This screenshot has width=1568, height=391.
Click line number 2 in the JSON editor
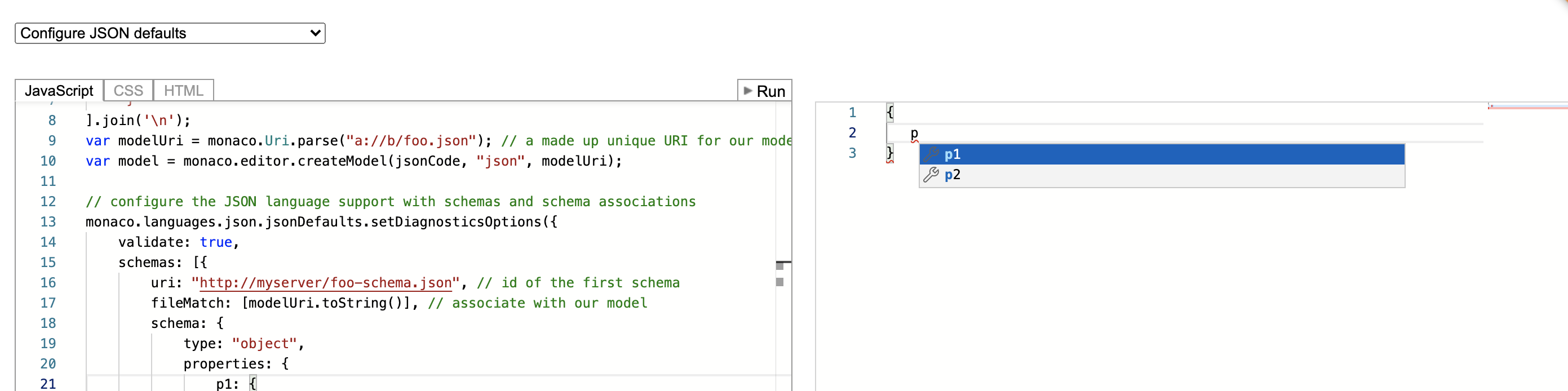coord(852,132)
